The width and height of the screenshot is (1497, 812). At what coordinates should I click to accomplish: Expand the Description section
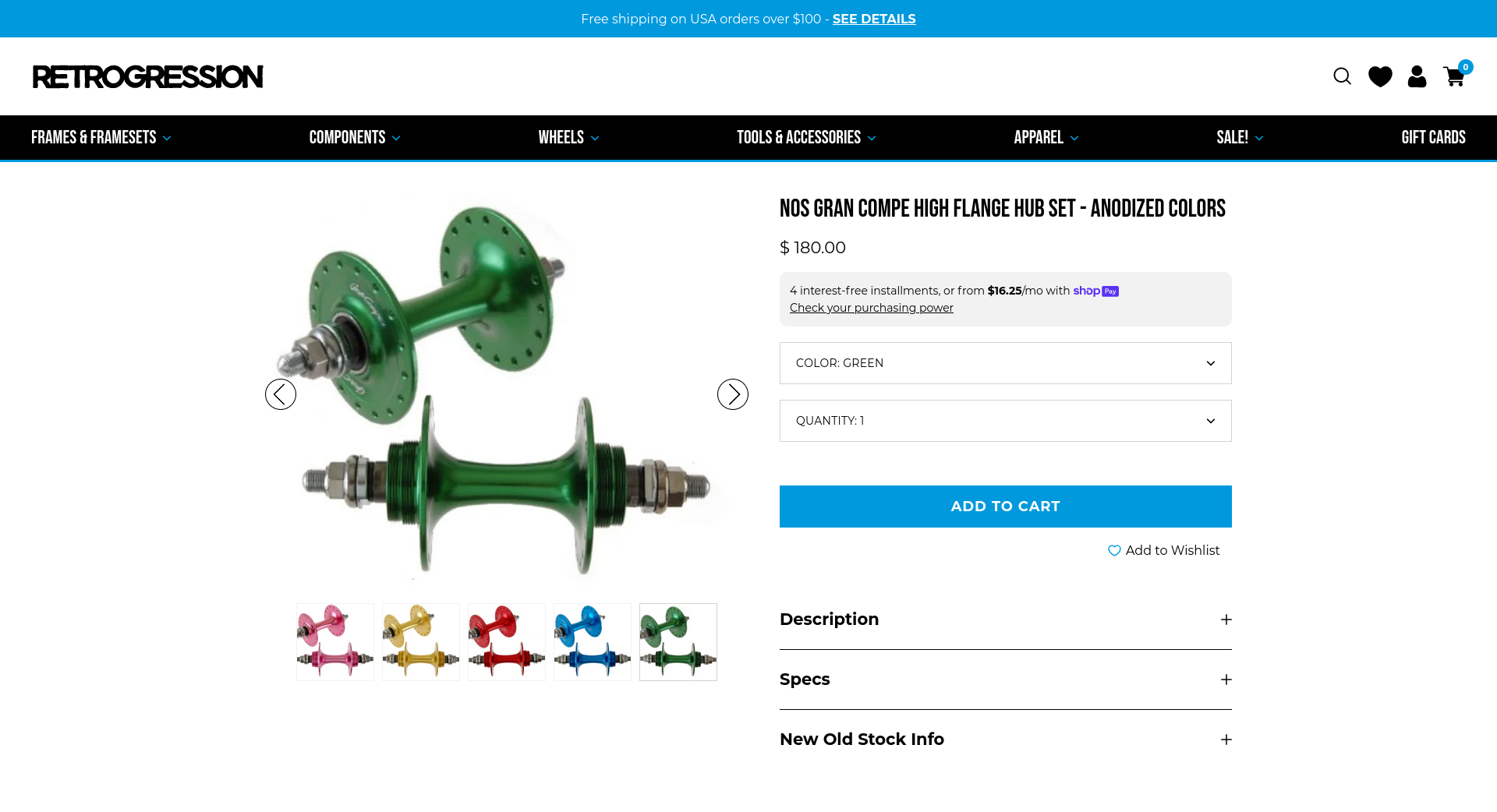(x=1006, y=620)
